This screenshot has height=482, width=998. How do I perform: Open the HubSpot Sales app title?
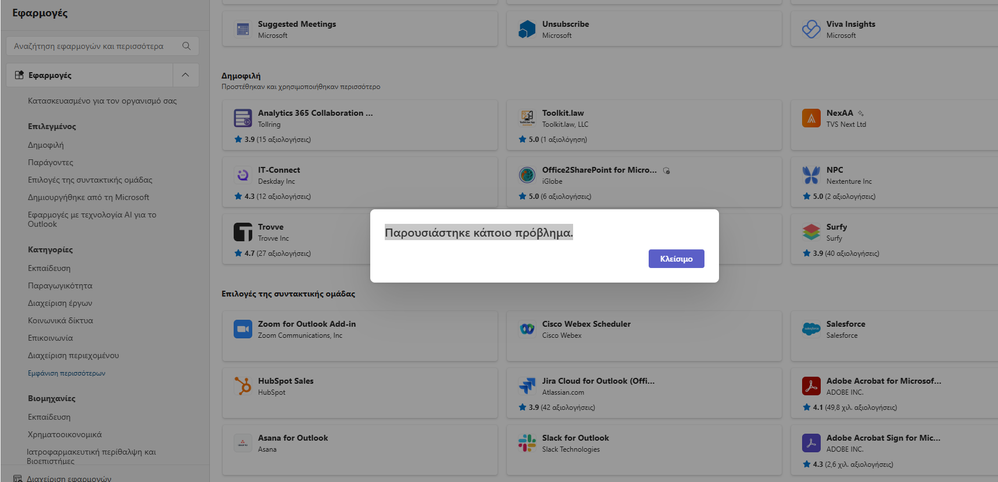[x=285, y=381]
